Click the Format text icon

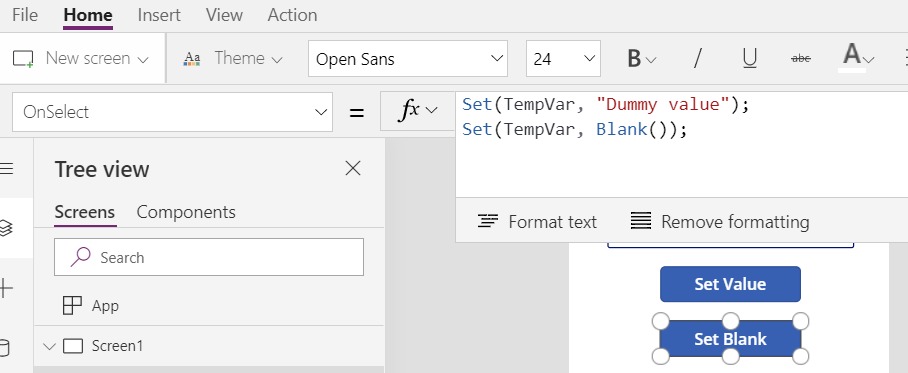point(488,221)
